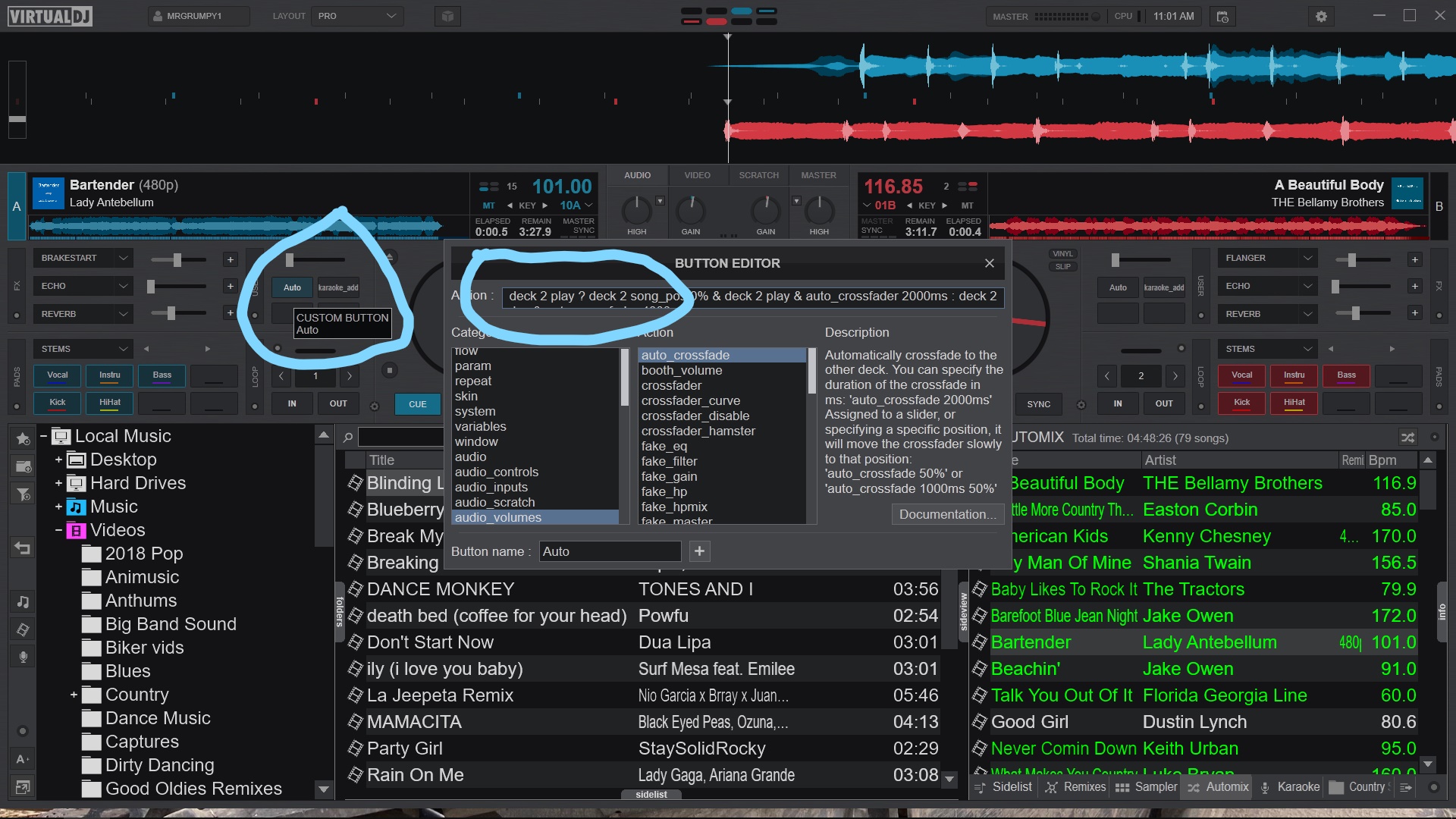This screenshot has width=1456, height=819.
Task: Switch to the VIDEO mixer tab
Action: (x=698, y=176)
